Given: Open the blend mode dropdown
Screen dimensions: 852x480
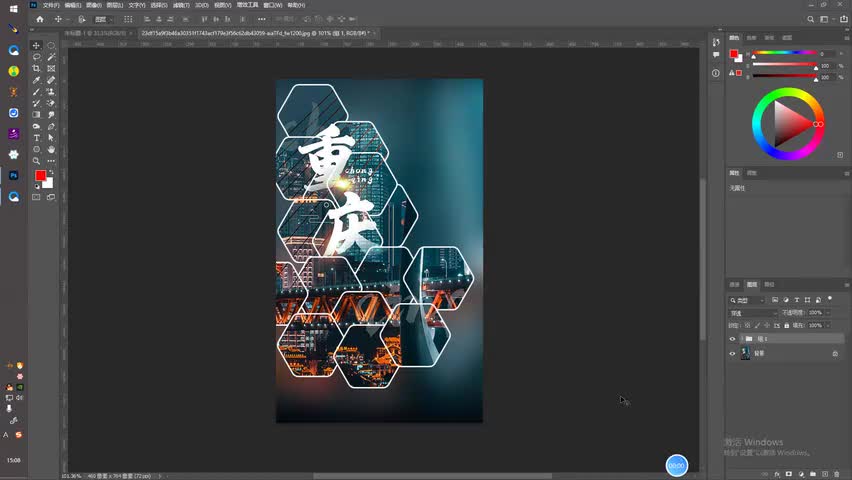Looking at the screenshot, I should tap(754, 313).
